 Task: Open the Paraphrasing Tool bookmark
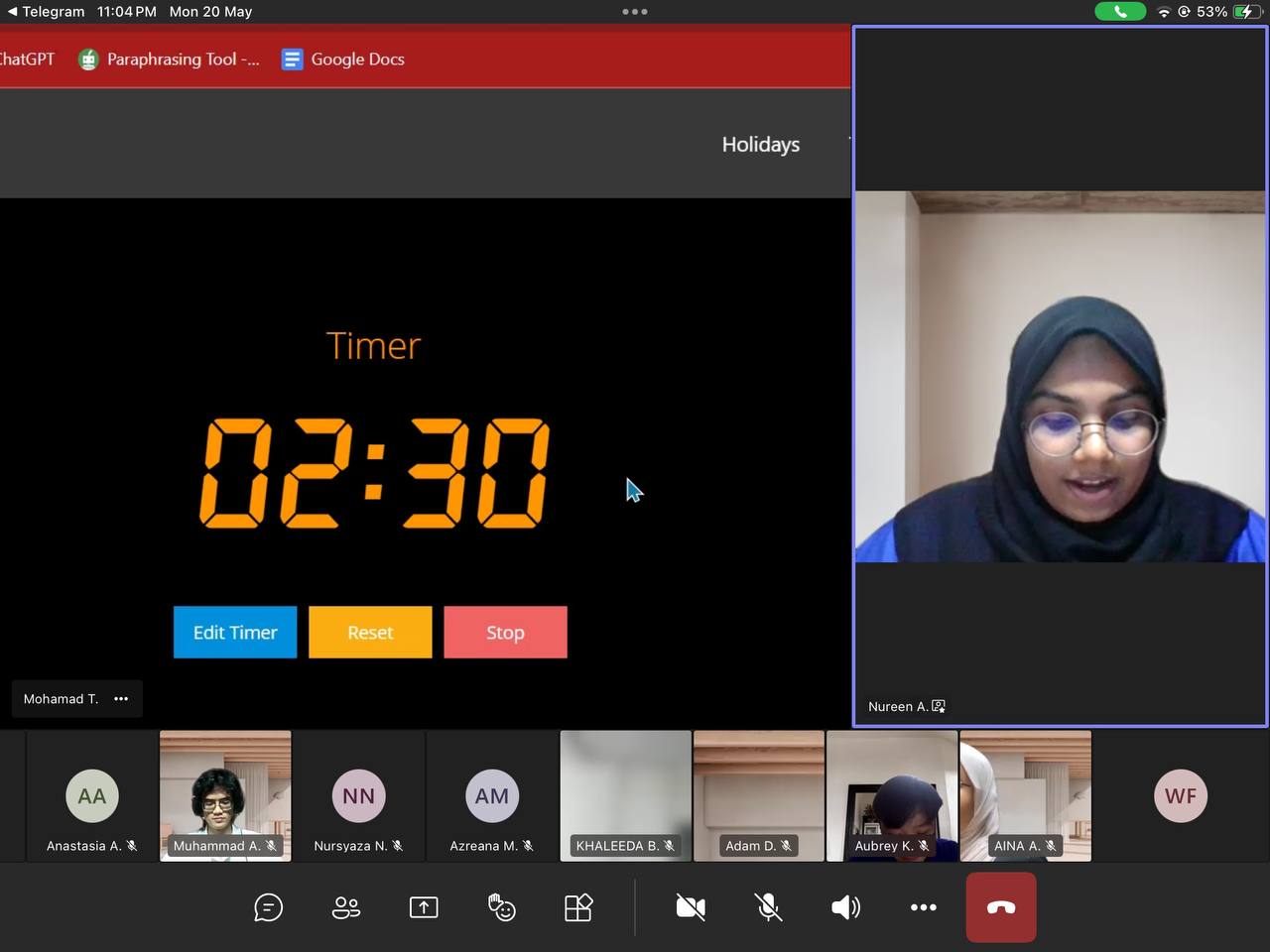coord(170,59)
